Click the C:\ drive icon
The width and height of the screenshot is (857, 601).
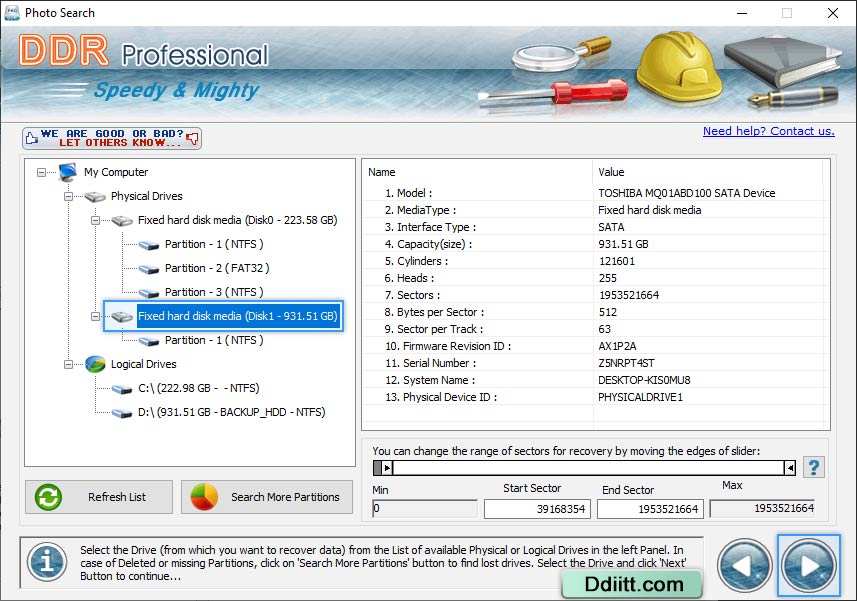122,389
